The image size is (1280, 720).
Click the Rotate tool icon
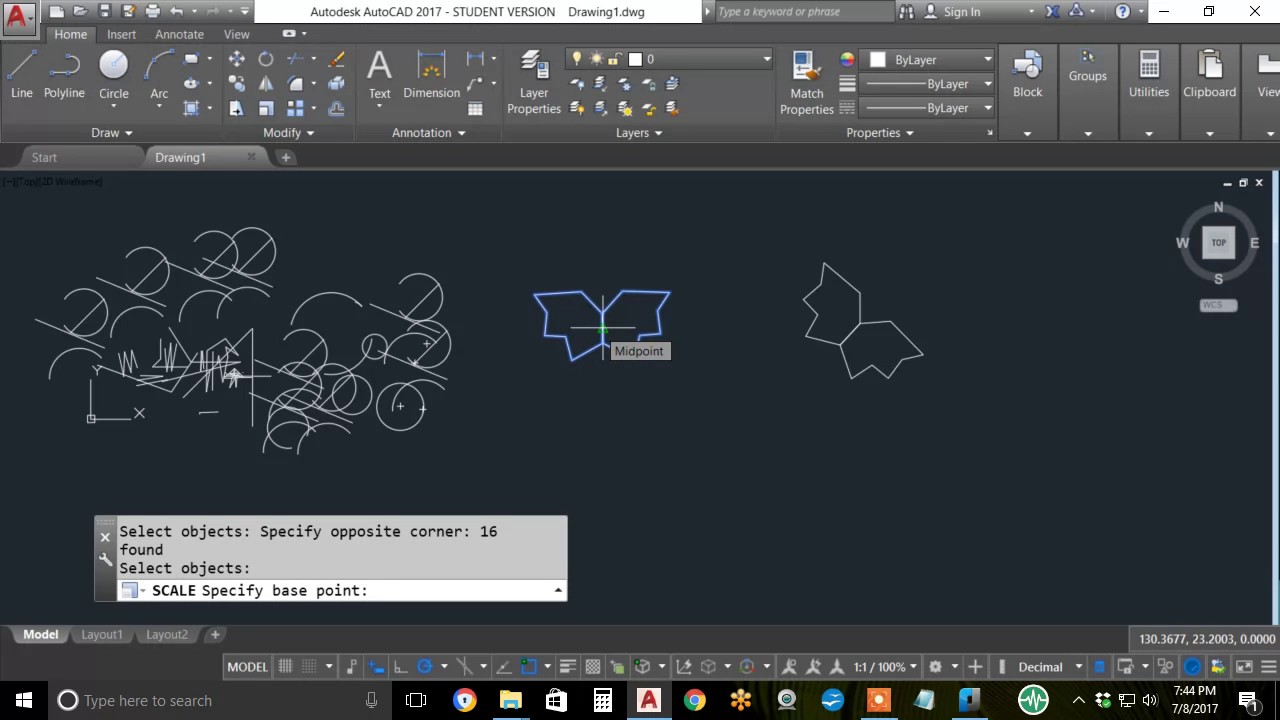coord(266,59)
